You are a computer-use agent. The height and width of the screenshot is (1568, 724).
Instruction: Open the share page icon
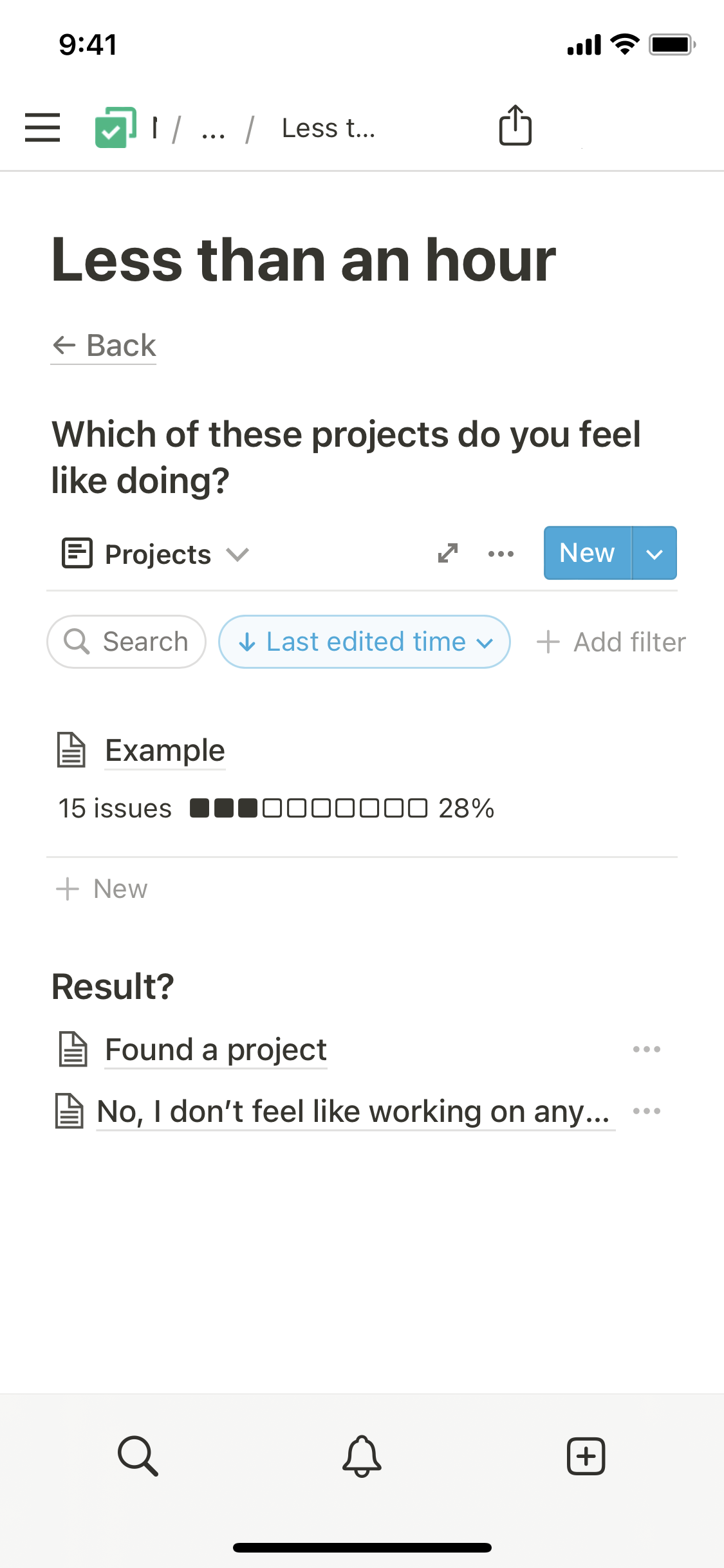tap(515, 126)
